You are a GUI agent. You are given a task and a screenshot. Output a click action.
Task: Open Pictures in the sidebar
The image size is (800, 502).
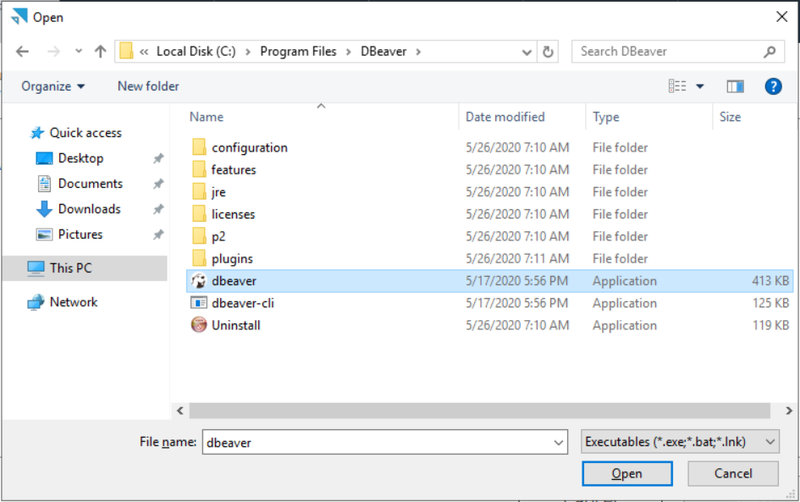pos(80,235)
